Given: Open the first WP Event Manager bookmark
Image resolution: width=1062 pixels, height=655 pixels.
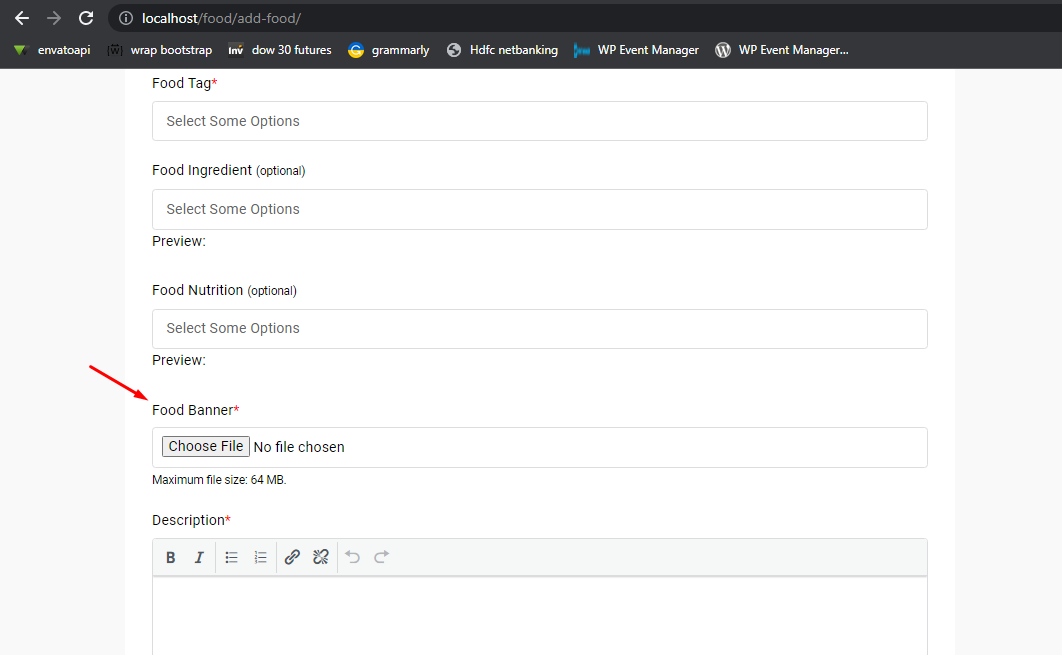Looking at the screenshot, I should coord(636,50).
